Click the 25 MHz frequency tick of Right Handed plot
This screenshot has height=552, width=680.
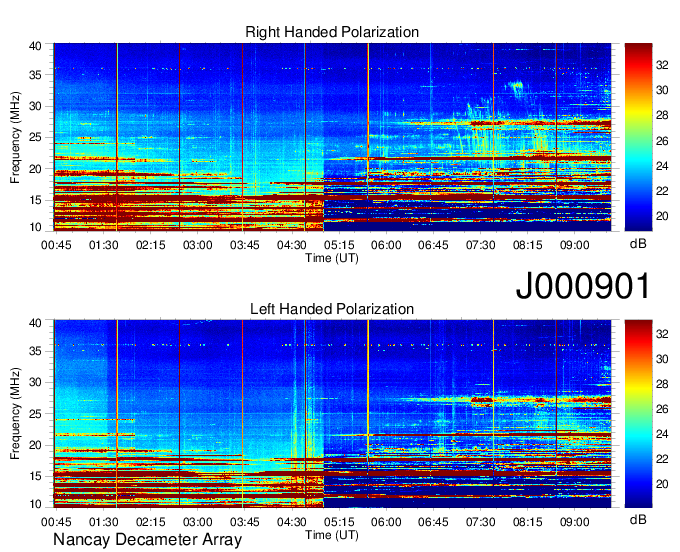35,137
